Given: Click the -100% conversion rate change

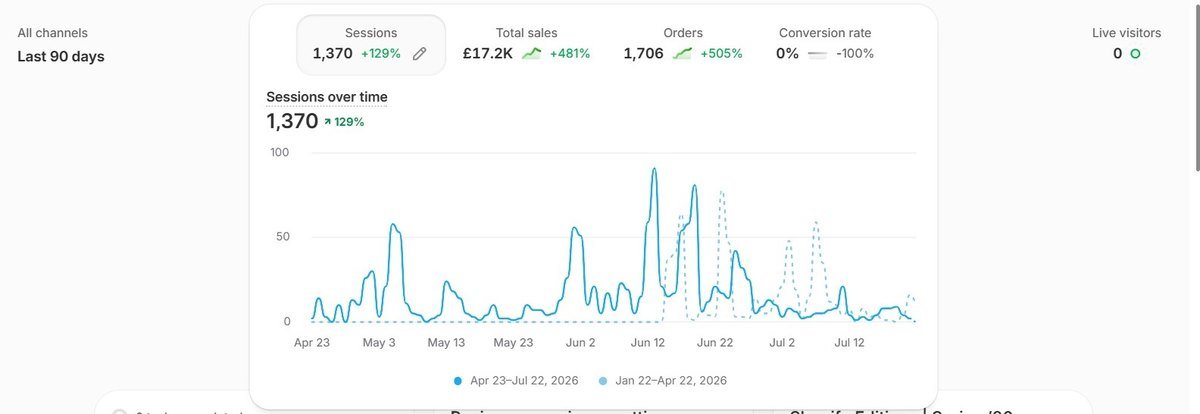Looking at the screenshot, I should 855,54.
